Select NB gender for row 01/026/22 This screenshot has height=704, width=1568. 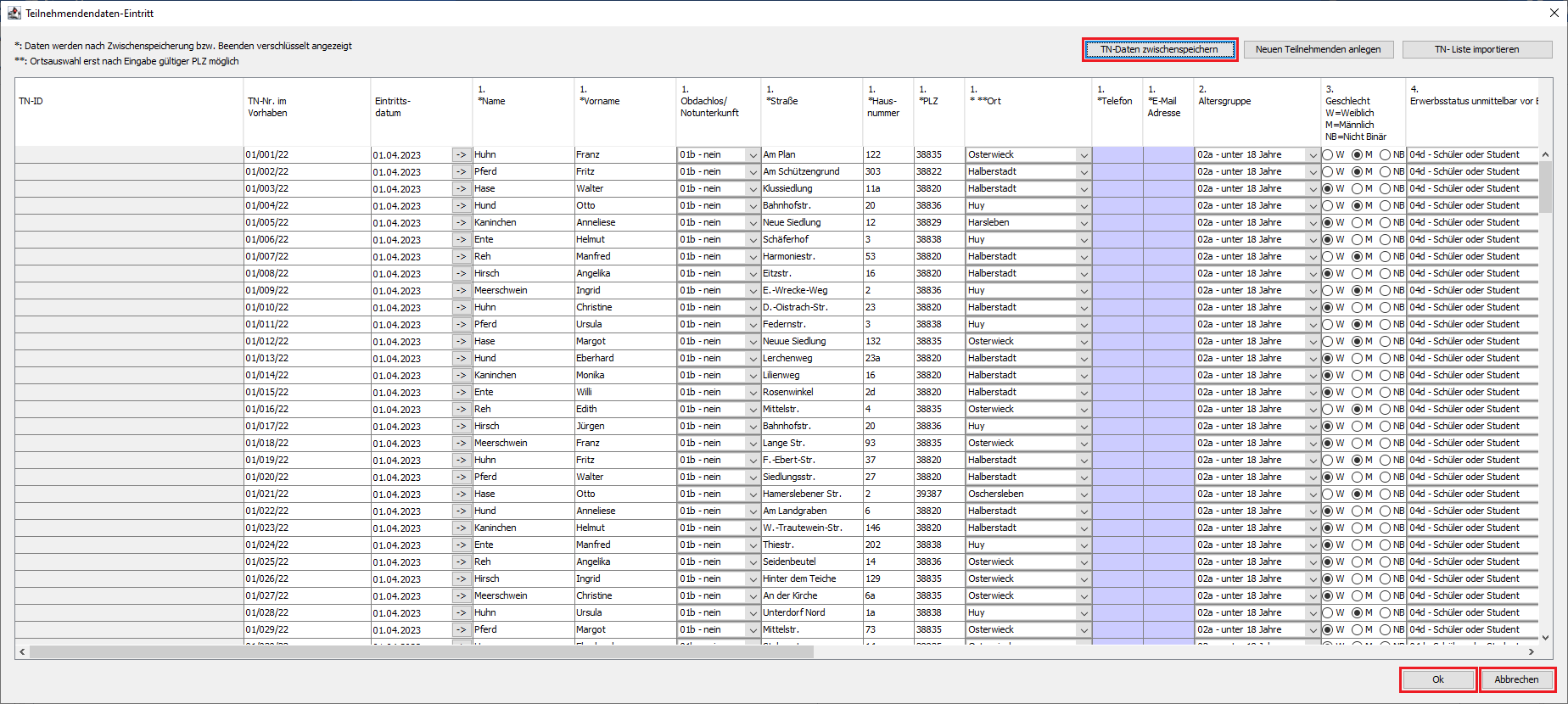coord(1385,578)
